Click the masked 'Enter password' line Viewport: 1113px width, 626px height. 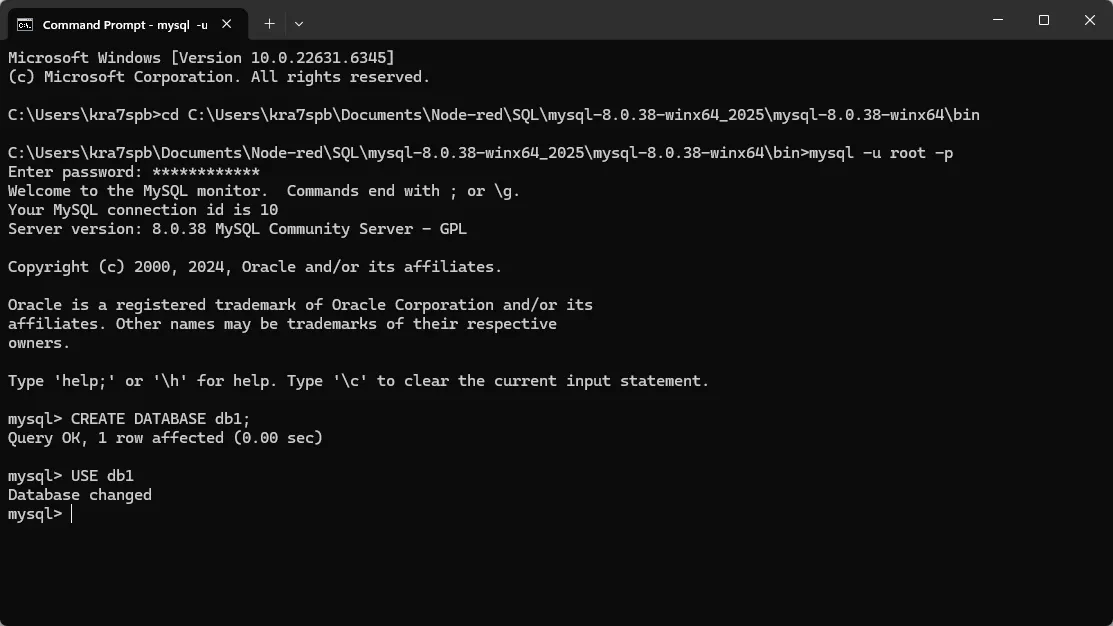(133, 172)
